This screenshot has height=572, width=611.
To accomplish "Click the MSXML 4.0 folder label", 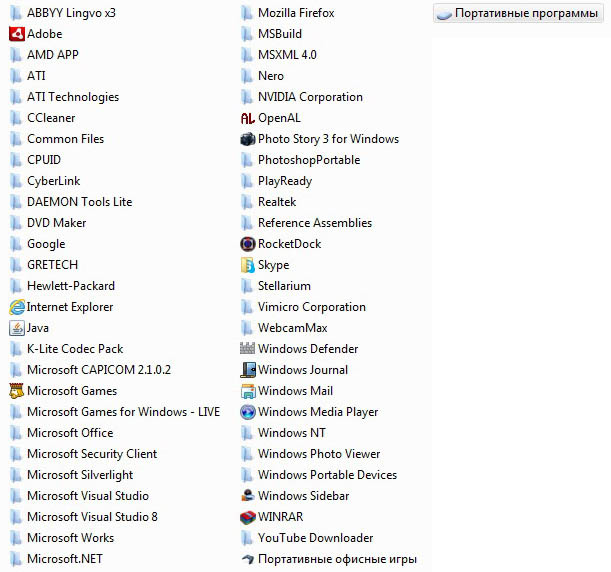I will pyautogui.click(x=287, y=55).
